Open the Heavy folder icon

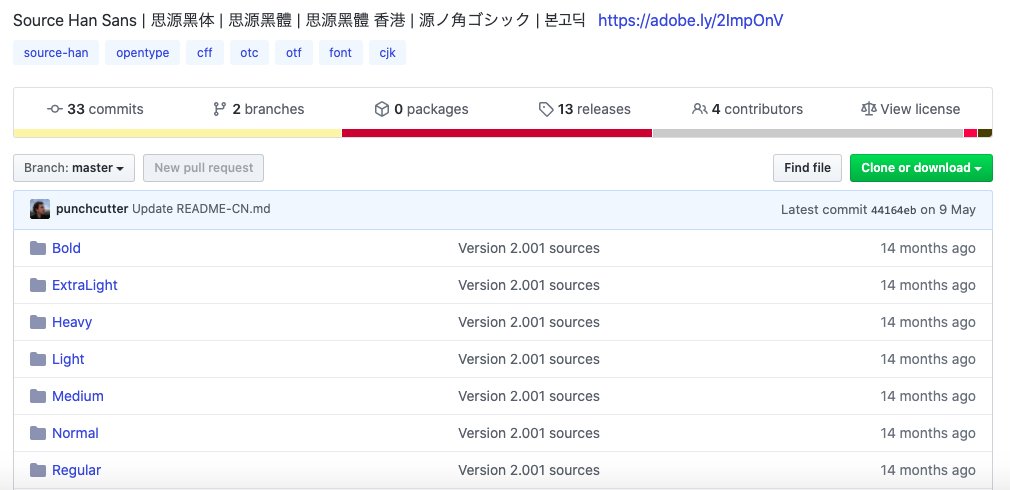pyautogui.click(x=38, y=322)
